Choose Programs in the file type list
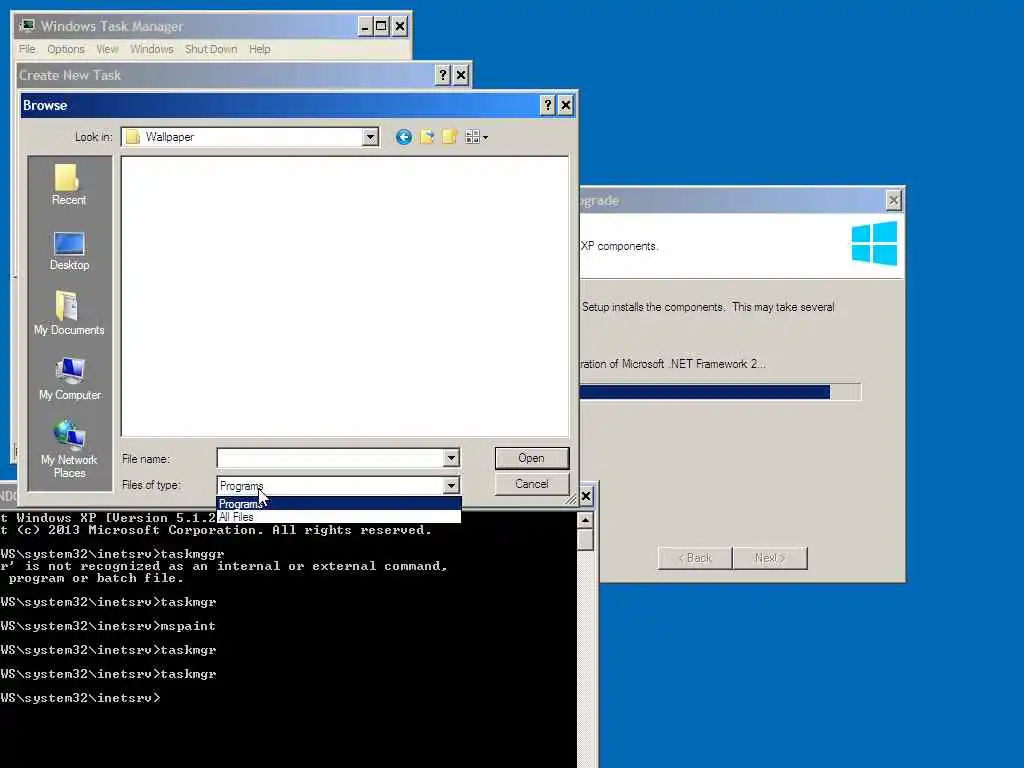 pyautogui.click(x=339, y=504)
